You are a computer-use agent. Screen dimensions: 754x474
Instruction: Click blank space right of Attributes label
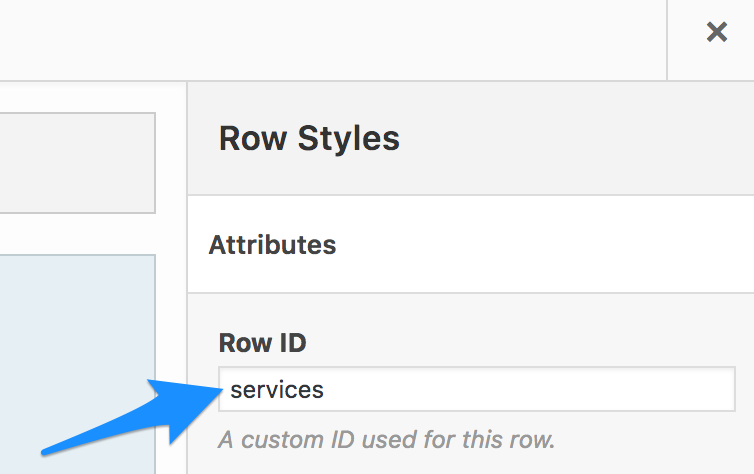[543, 245]
